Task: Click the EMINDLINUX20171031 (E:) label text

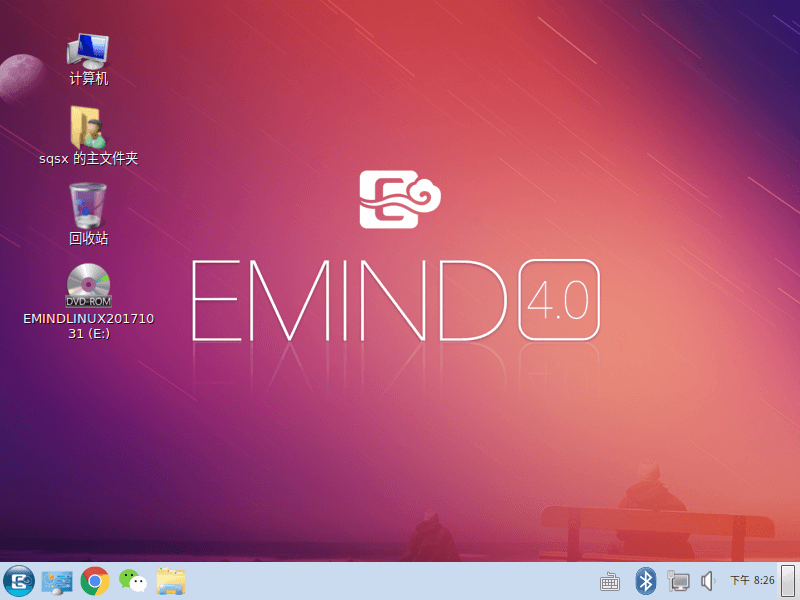Action: tap(89, 326)
